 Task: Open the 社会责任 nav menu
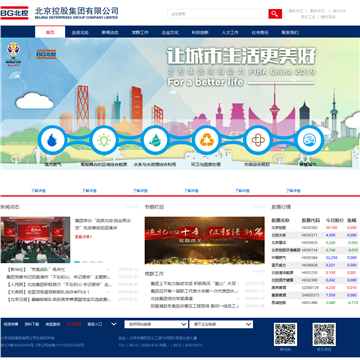(260, 33)
